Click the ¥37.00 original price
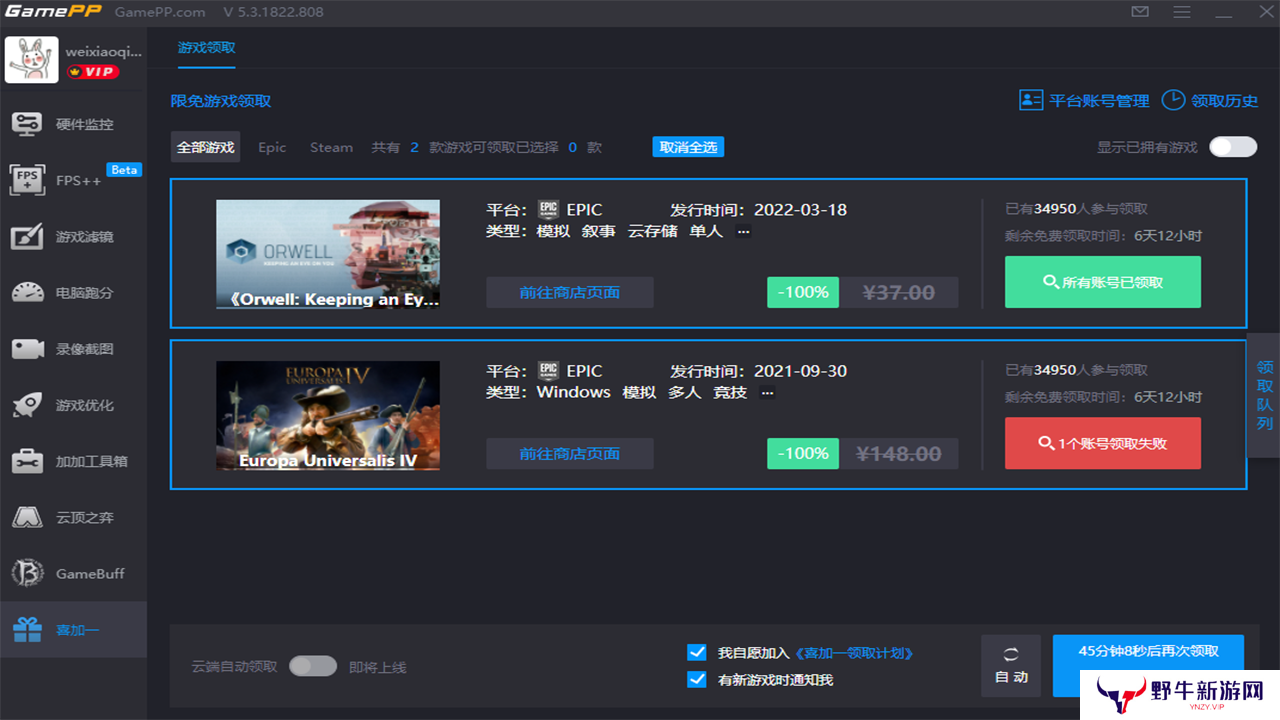The height and width of the screenshot is (720, 1280). (x=899, y=292)
